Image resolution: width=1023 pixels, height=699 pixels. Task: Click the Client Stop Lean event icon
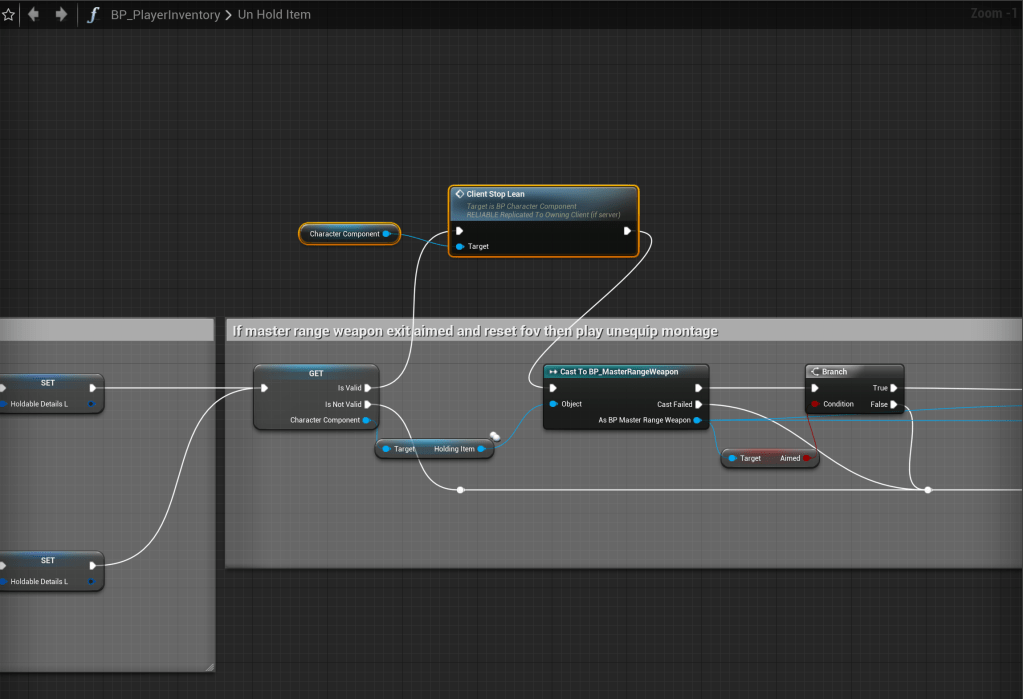[459, 194]
